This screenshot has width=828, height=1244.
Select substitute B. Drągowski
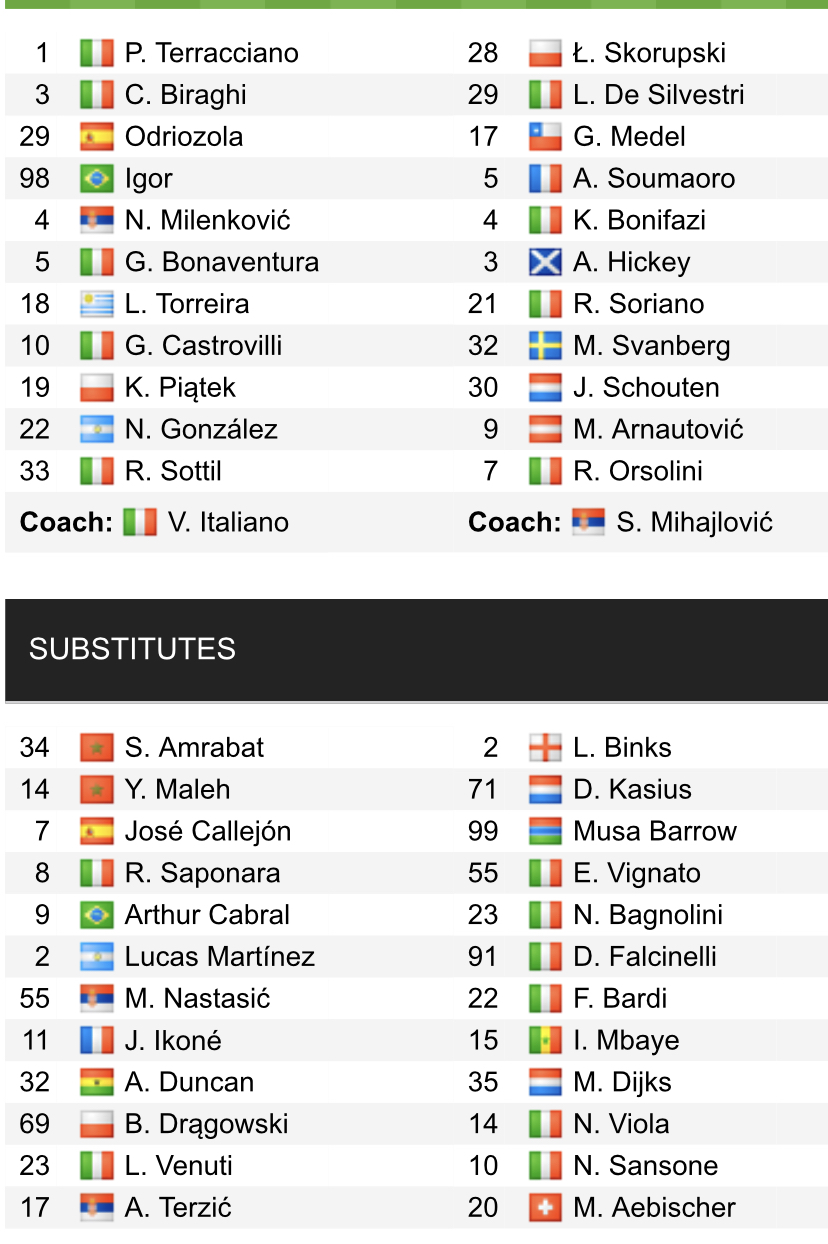coord(206,1124)
